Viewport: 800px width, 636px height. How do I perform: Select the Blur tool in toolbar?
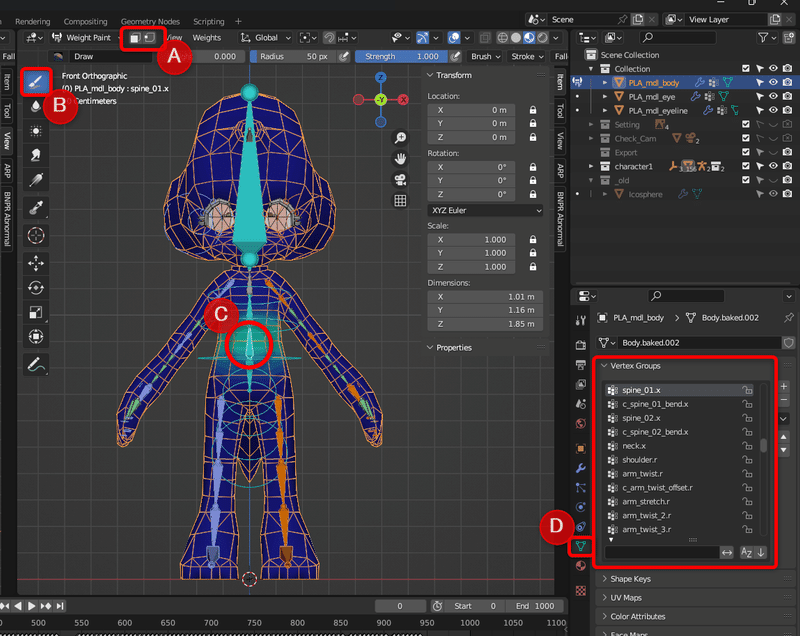tap(36, 106)
